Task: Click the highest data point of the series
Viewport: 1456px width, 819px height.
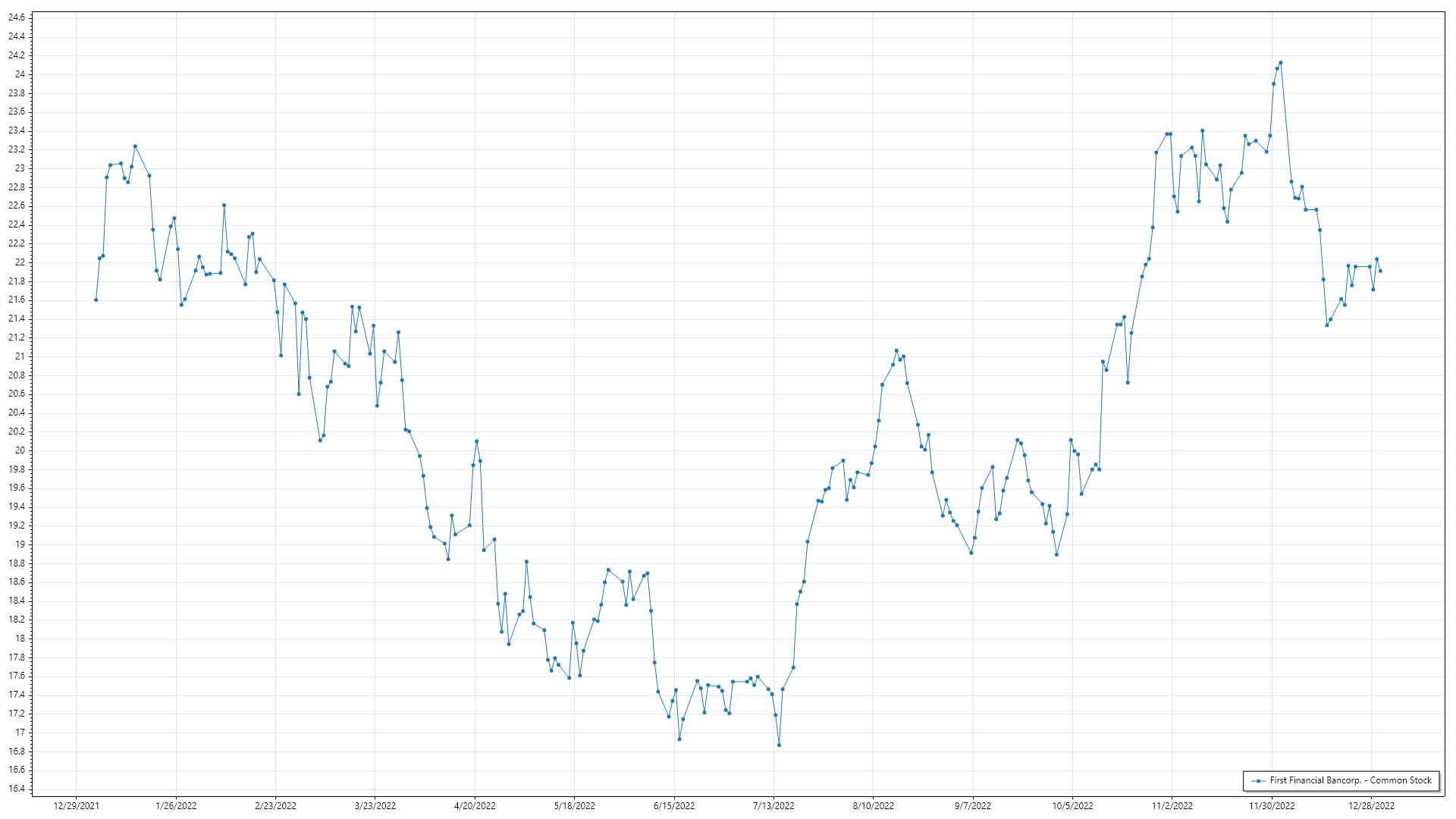Action: tap(1280, 63)
